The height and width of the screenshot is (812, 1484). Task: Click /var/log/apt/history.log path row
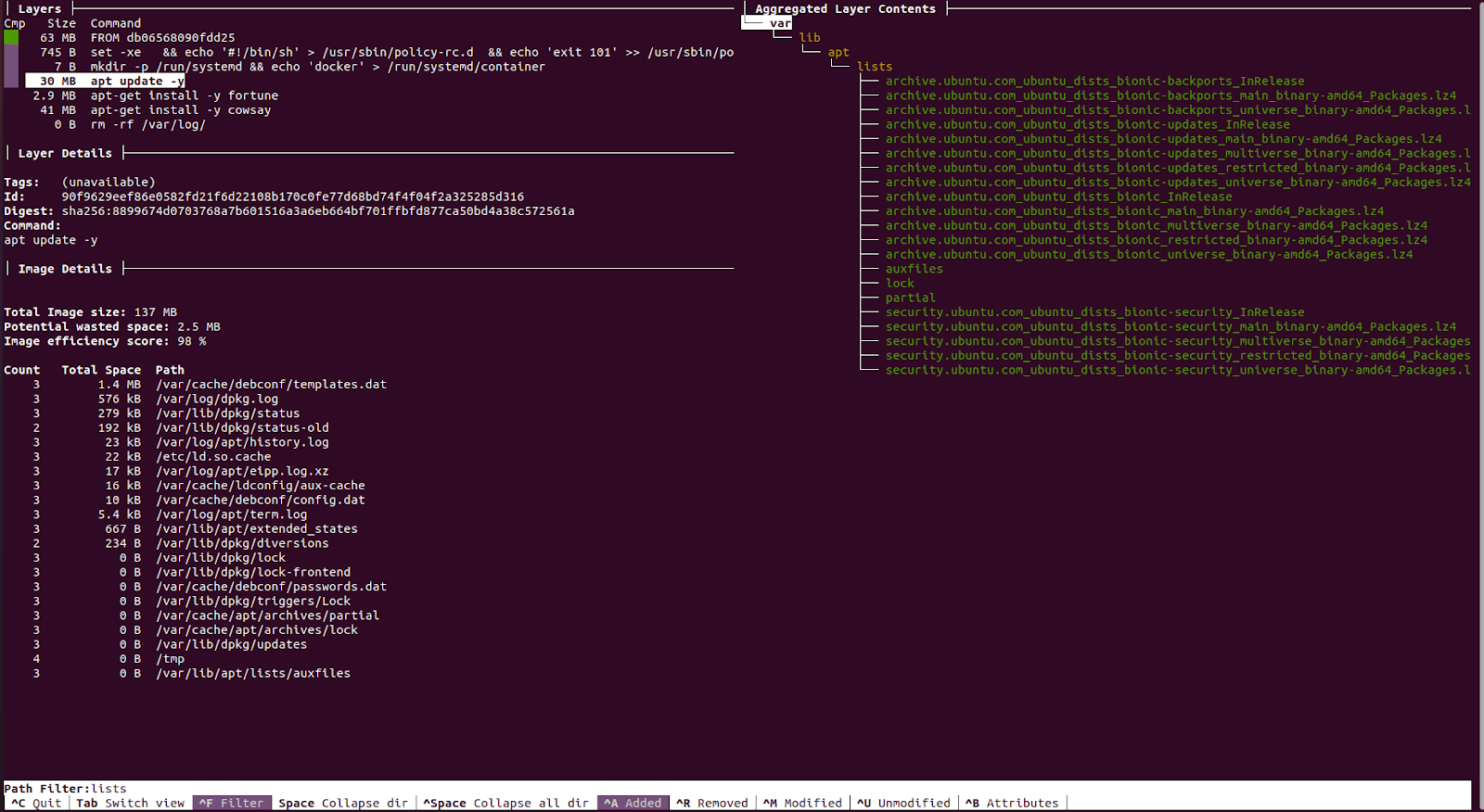[x=181, y=442]
